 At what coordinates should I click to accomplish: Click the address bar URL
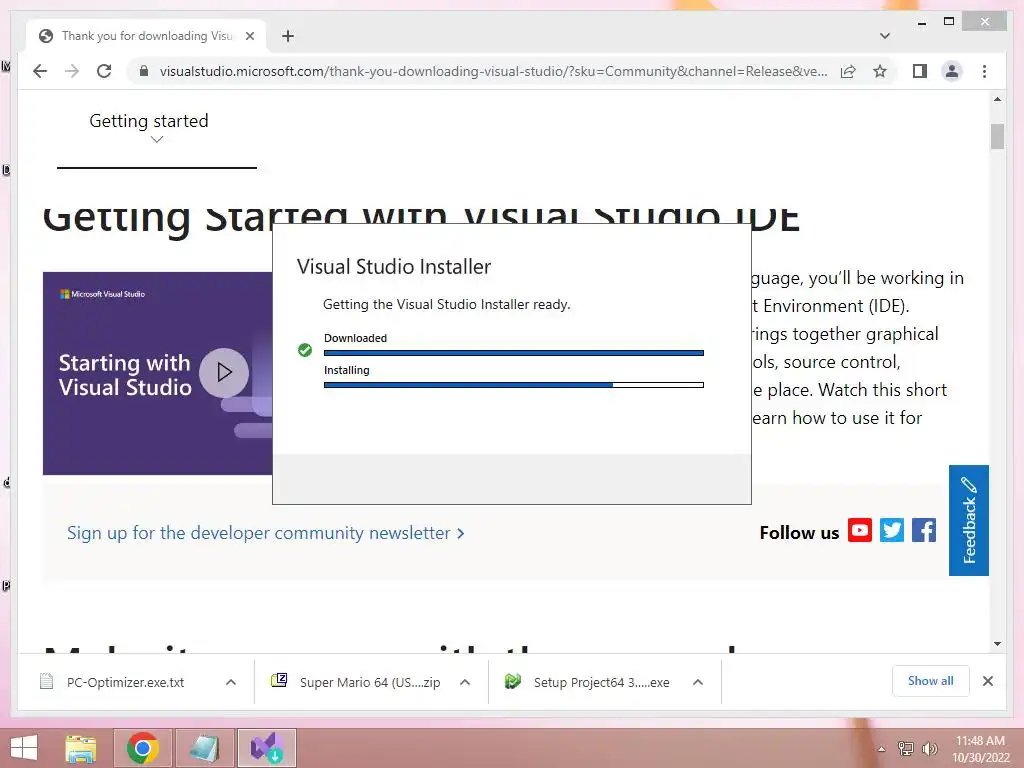point(493,71)
